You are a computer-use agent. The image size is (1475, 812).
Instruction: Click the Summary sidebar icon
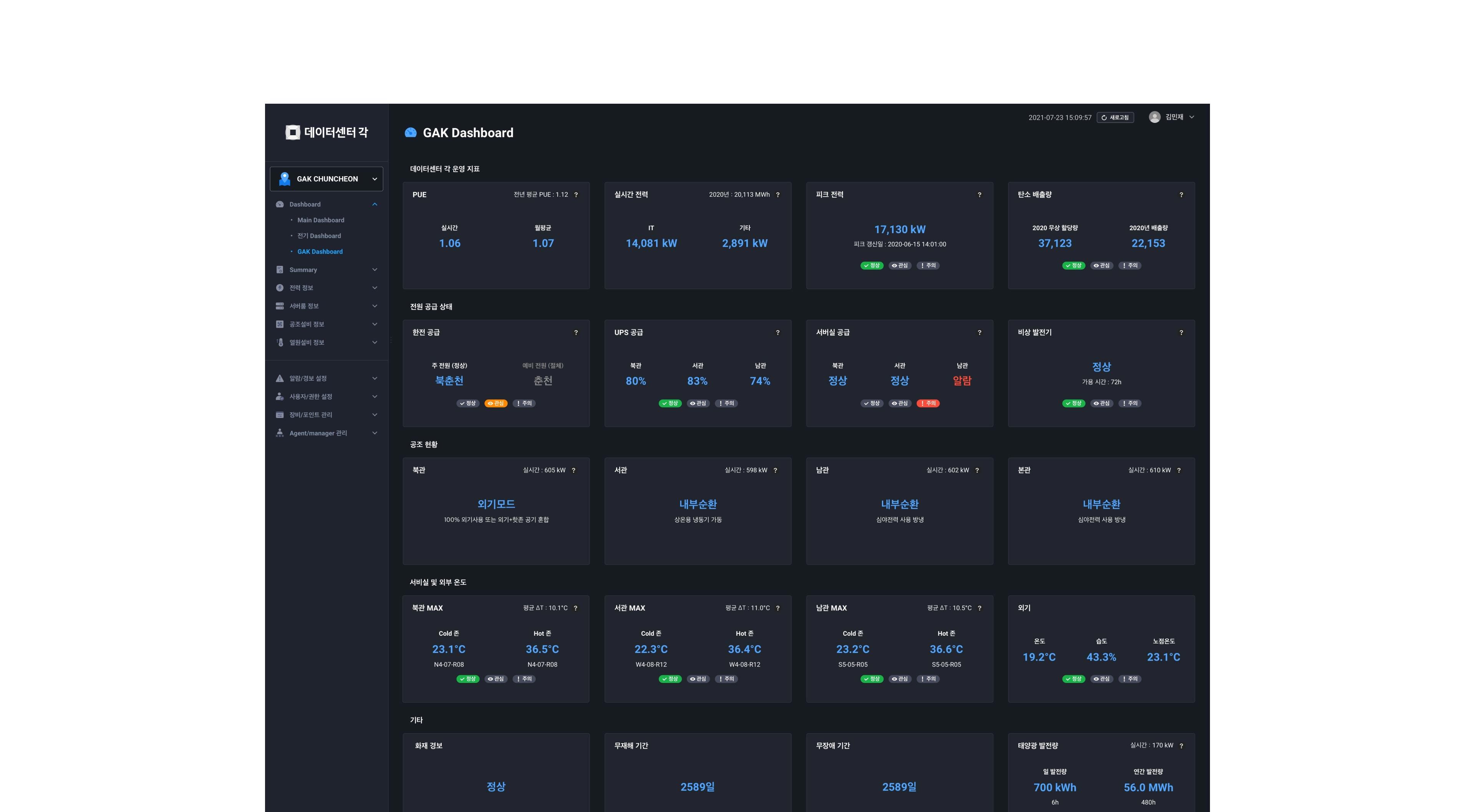click(279, 270)
